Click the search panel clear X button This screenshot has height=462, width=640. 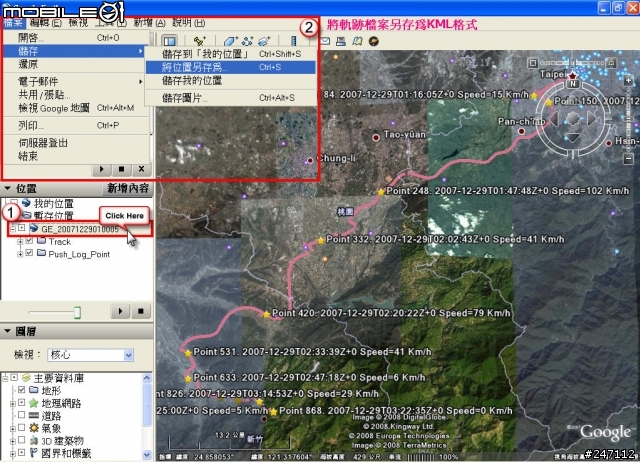pyautogui.click(x=141, y=169)
